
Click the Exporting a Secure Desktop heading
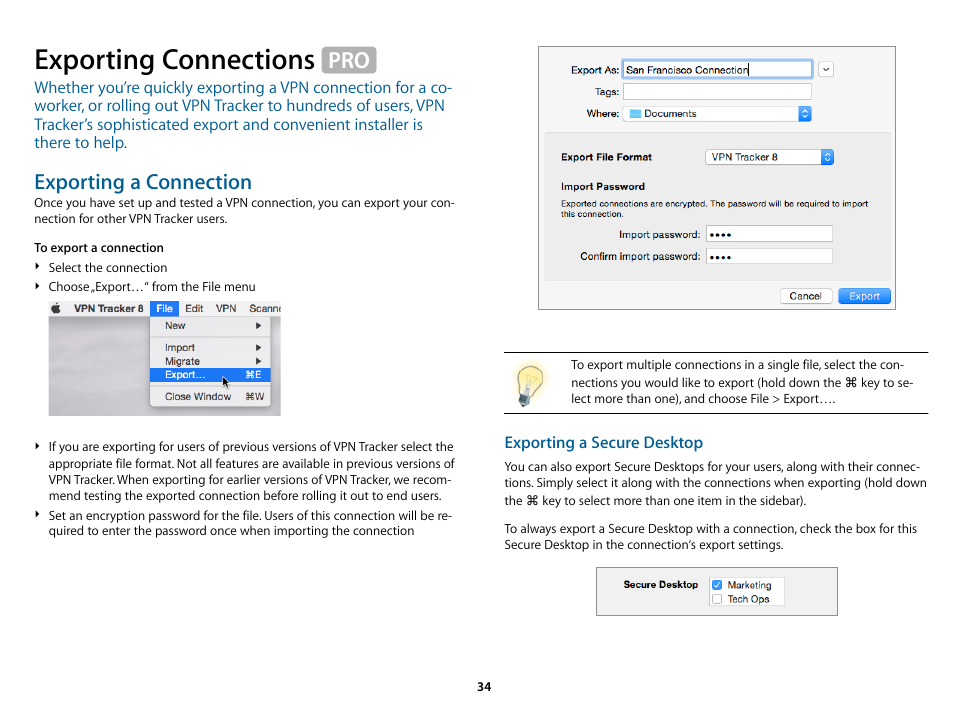point(604,442)
